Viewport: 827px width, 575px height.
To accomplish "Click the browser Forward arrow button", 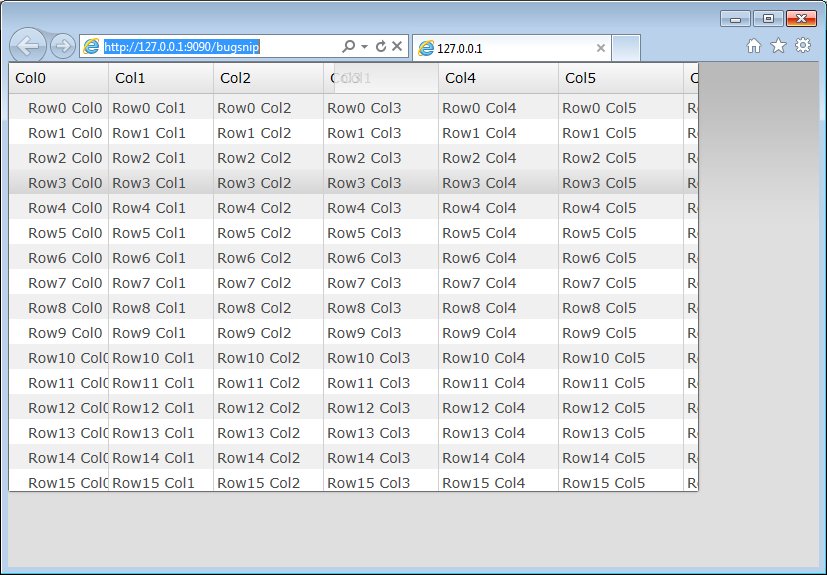I will [x=62, y=46].
